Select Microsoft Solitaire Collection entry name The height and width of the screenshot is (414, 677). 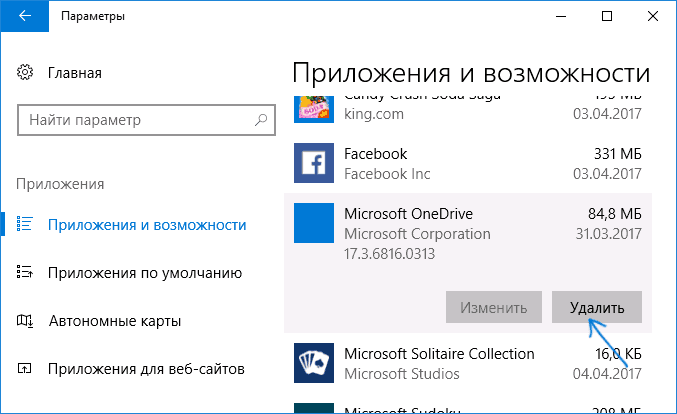(439, 354)
